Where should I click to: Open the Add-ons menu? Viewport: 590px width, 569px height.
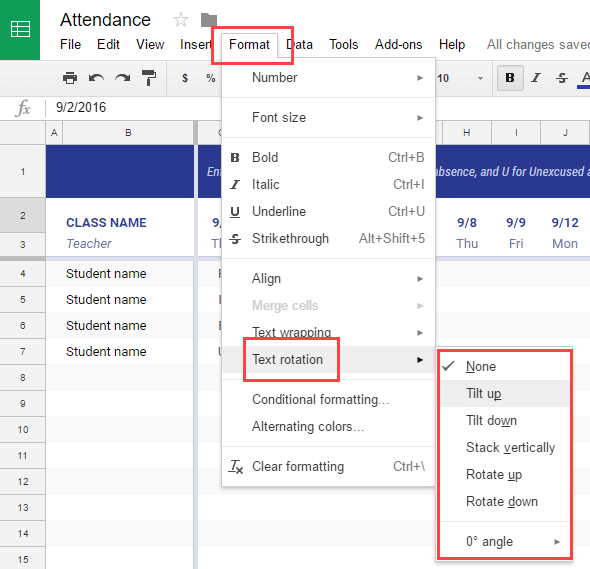[398, 44]
